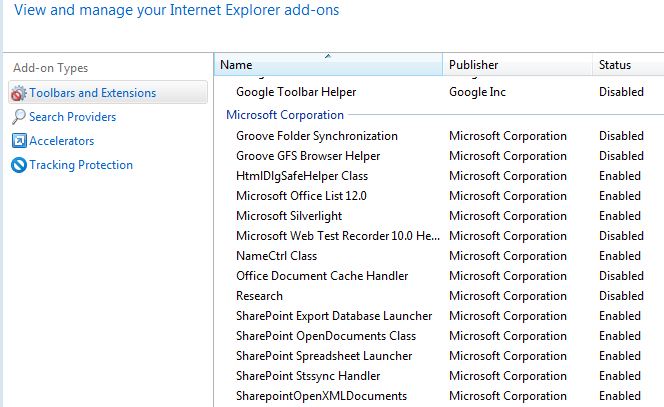Viewport: 664px width, 407px height.
Task: Select SharePoint OpenDocuments Class add-on
Action: pyautogui.click(x=326, y=336)
